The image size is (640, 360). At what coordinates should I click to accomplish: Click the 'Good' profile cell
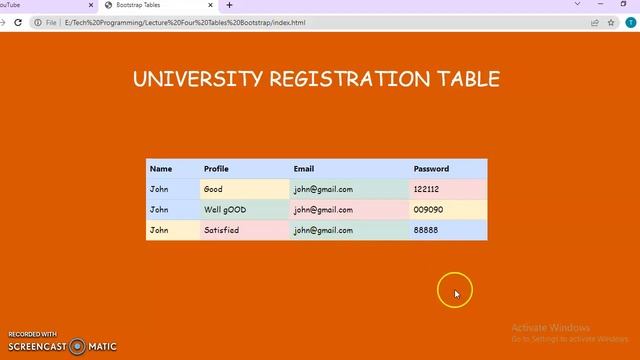point(244,189)
